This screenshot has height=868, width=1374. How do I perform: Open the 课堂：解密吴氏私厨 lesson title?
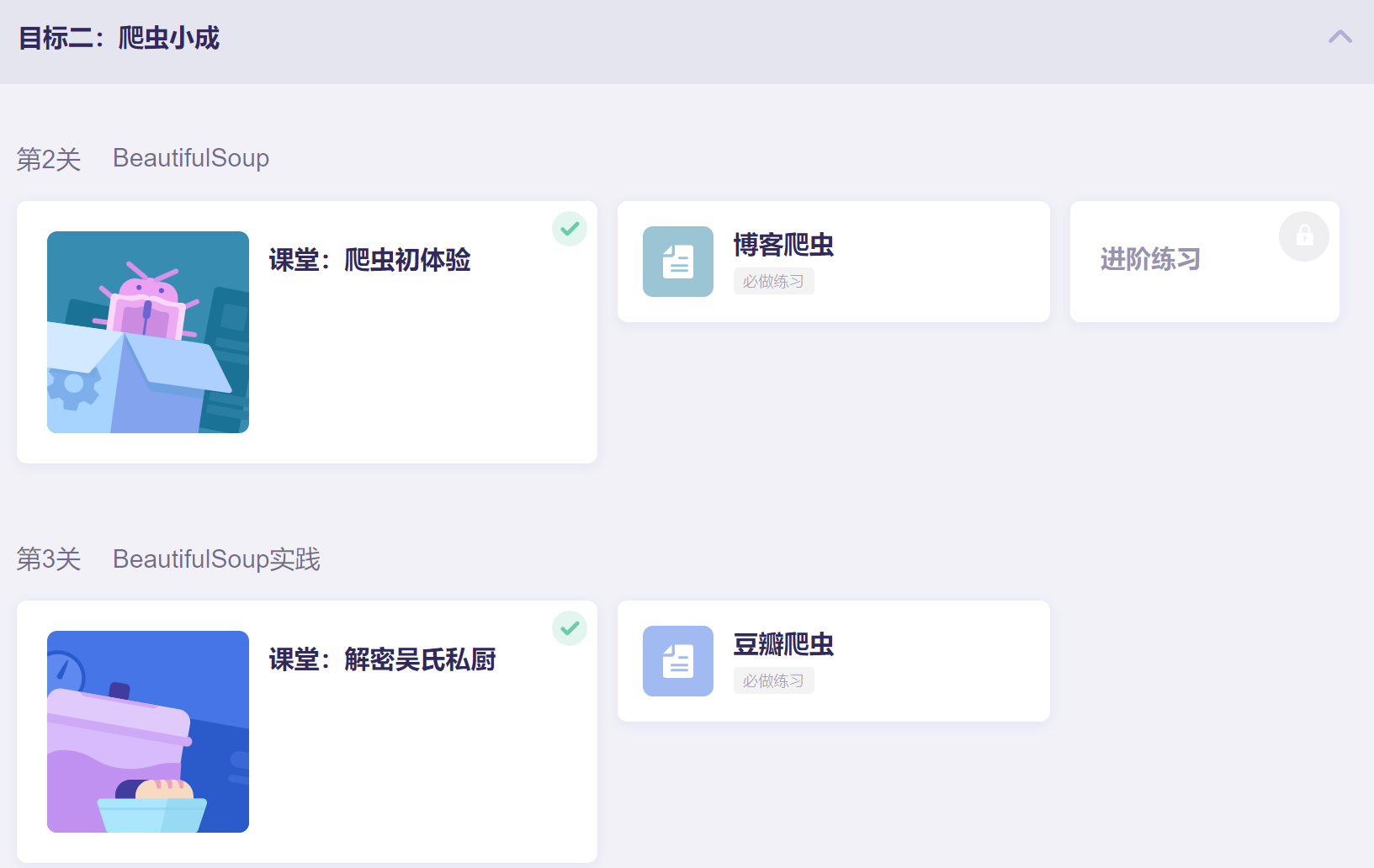(382, 659)
